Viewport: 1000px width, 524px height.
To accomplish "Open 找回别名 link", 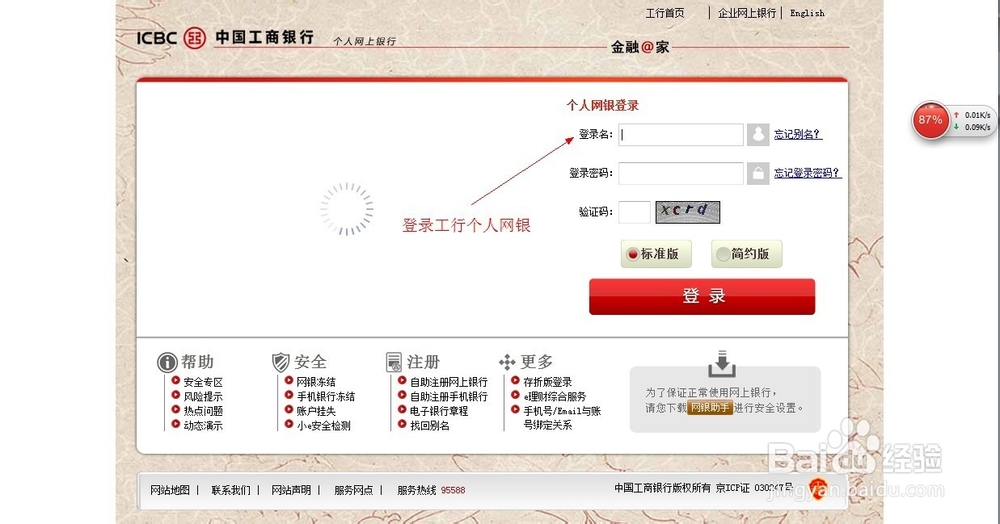I will [x=429, y=426].
